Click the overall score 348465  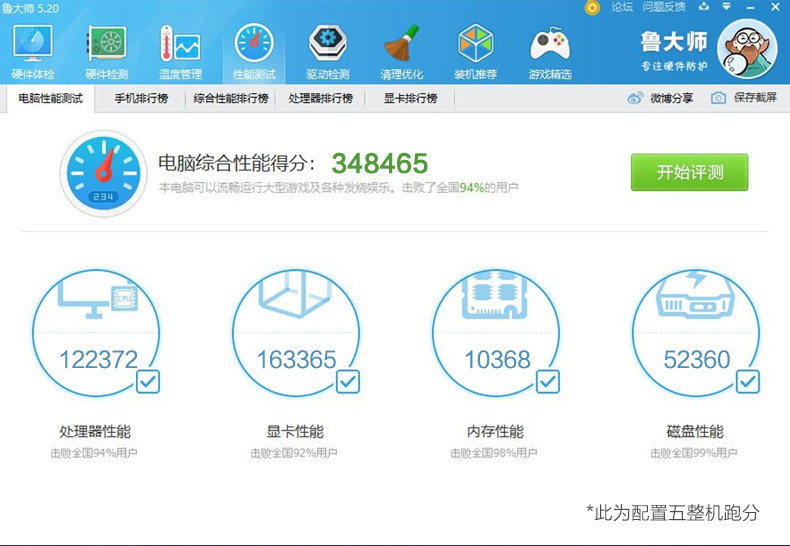click(379, 163)
